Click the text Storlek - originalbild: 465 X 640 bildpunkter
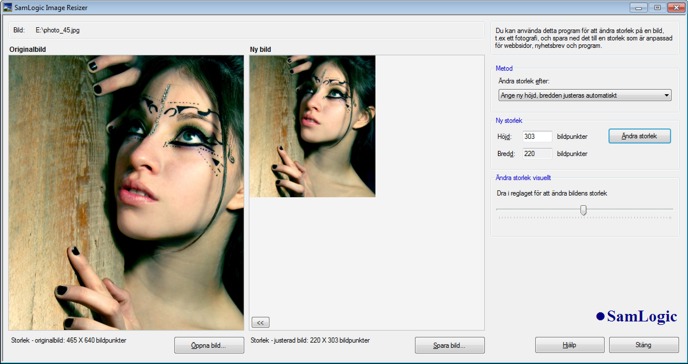688x364 pixels. pyautogui.click(x=69, y=340)
